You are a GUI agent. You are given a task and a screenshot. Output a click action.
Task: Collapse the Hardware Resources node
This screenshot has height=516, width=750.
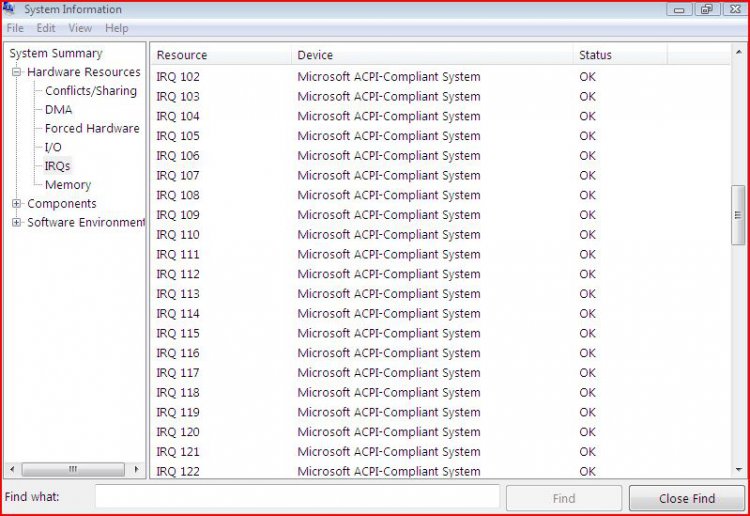(17, 72)
